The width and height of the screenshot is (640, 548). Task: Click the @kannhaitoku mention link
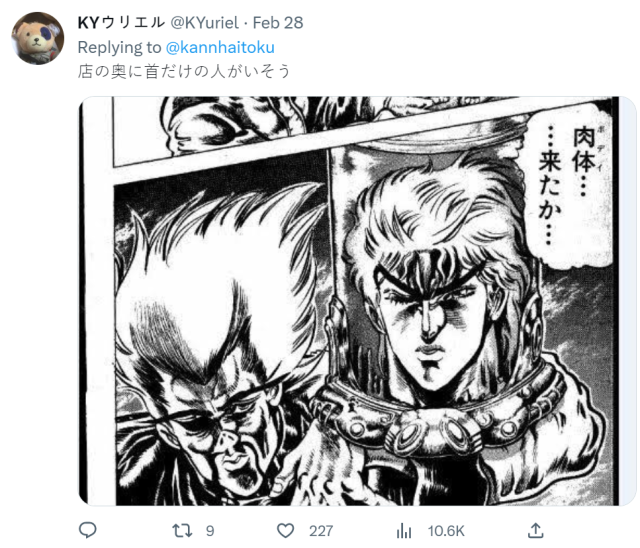click(220, 47)
